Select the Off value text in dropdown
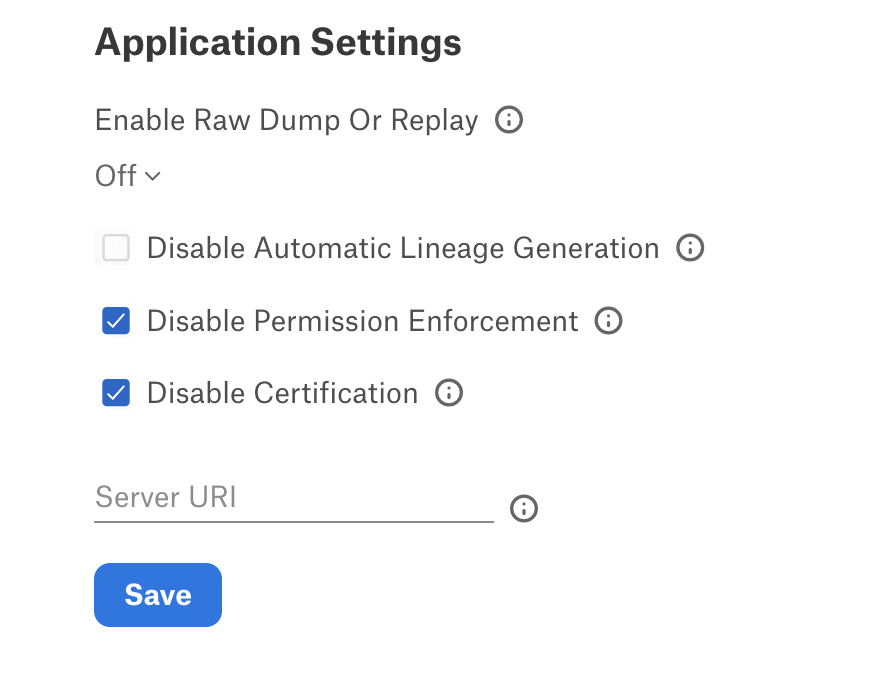Viewport: 878px width, 698px height. (115, 176)
